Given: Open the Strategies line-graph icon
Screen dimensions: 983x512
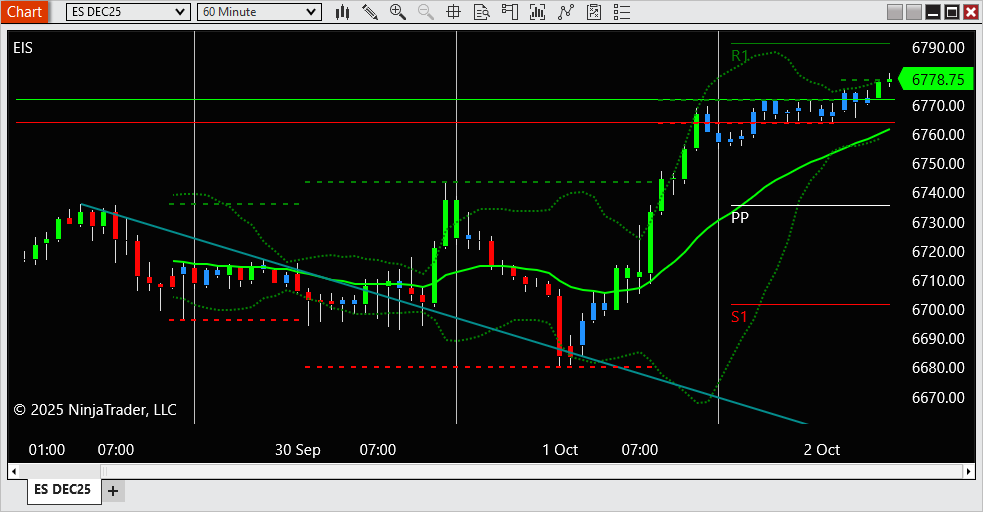Looking at the screenshot, I should [565, 12].
